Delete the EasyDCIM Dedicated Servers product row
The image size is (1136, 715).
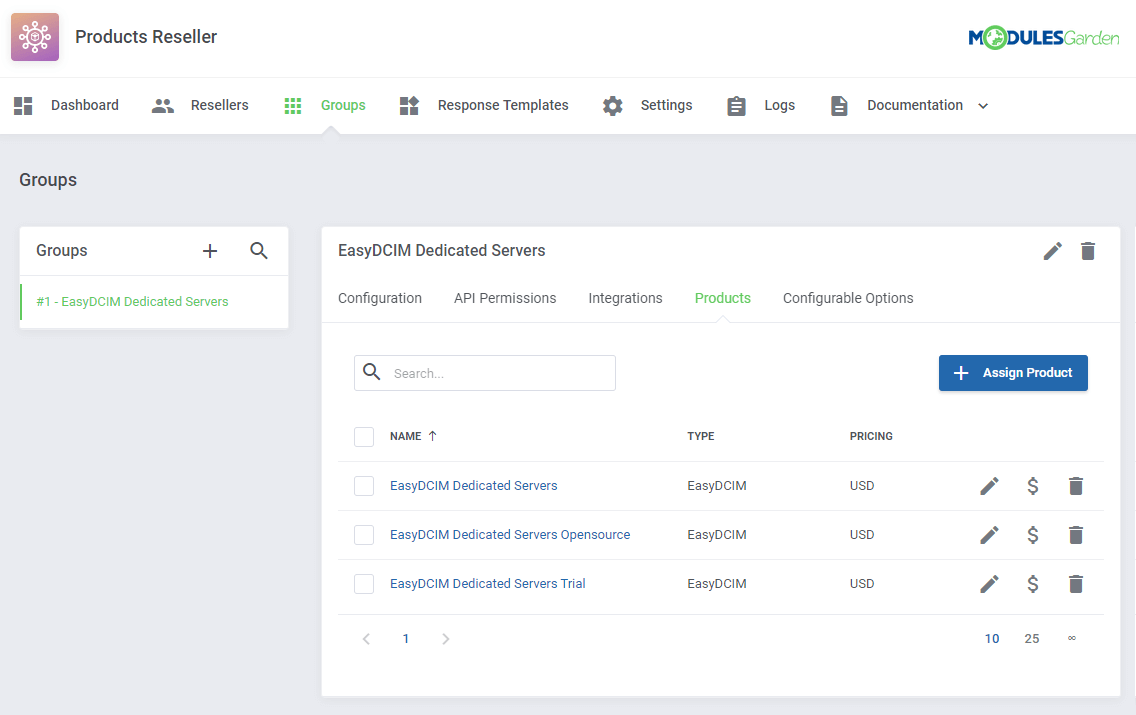1076,486
